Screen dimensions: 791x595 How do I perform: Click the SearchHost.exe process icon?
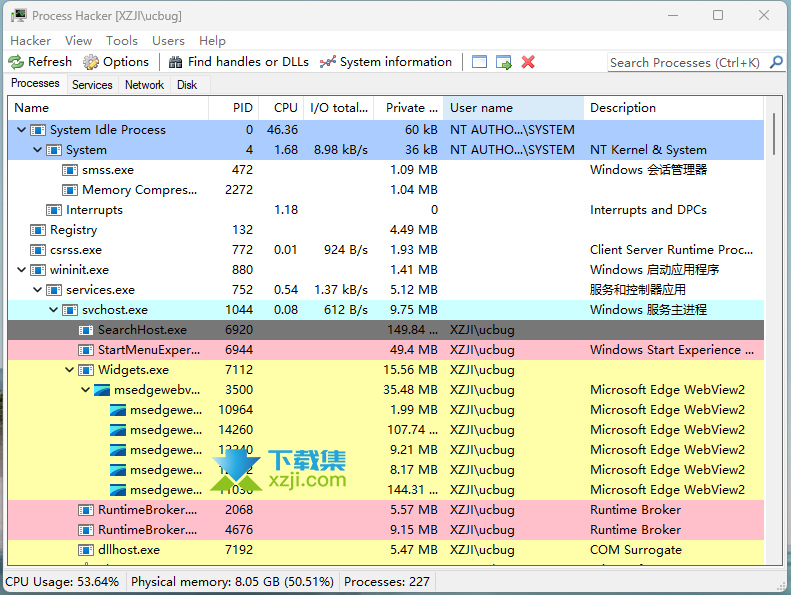pyautogui.click(x=86, y=330)
